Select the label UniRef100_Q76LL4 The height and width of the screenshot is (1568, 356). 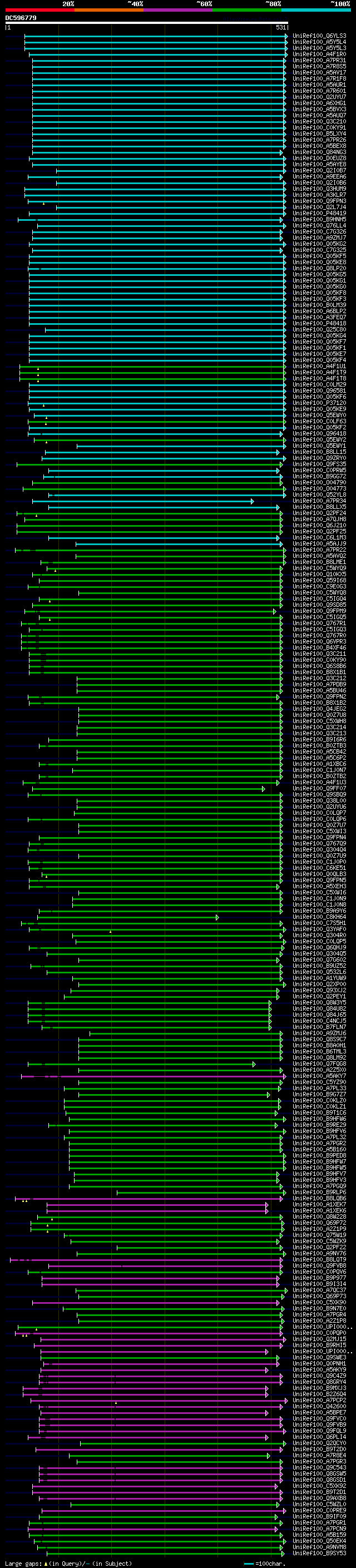click(x=319, y=226)
